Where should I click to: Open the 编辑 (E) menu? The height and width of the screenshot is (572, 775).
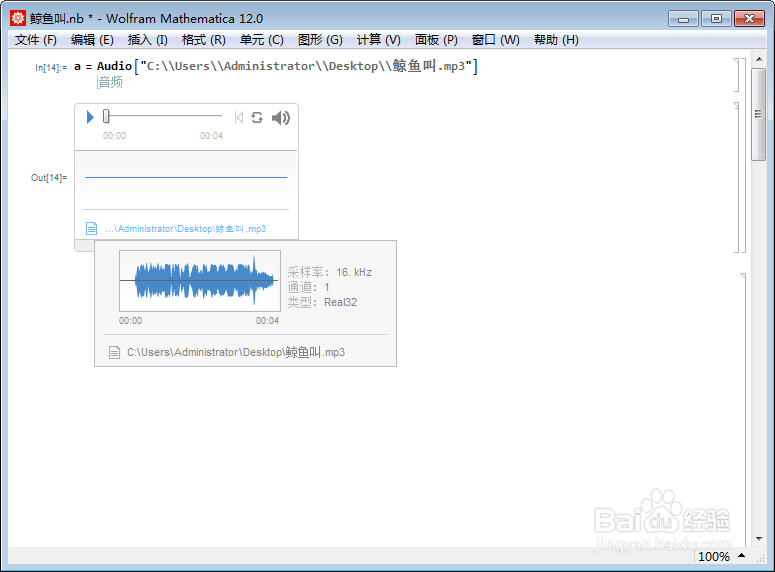pos(92,40)
